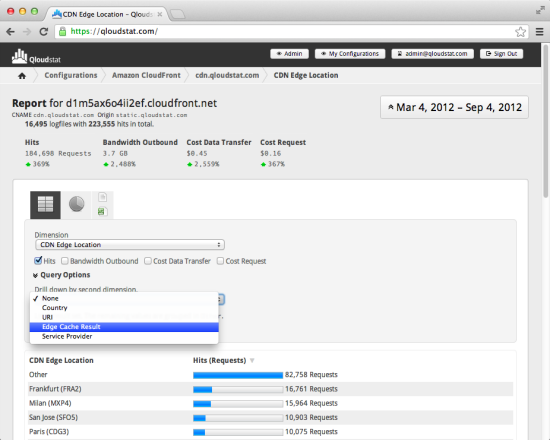This screenshot has height=440, width=550.
Task: Click the 184,698 Requests hits stat
Action: click(x=58, y=153)
